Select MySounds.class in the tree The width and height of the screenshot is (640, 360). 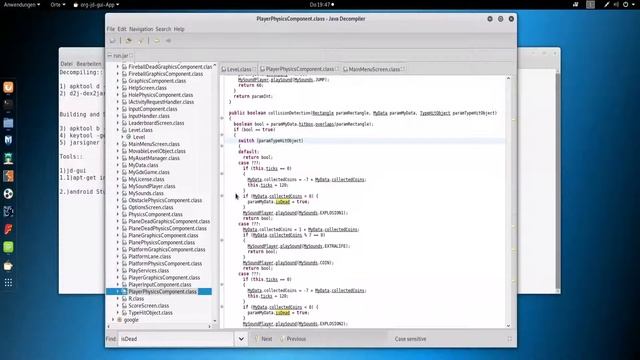[x=146, y=193]
